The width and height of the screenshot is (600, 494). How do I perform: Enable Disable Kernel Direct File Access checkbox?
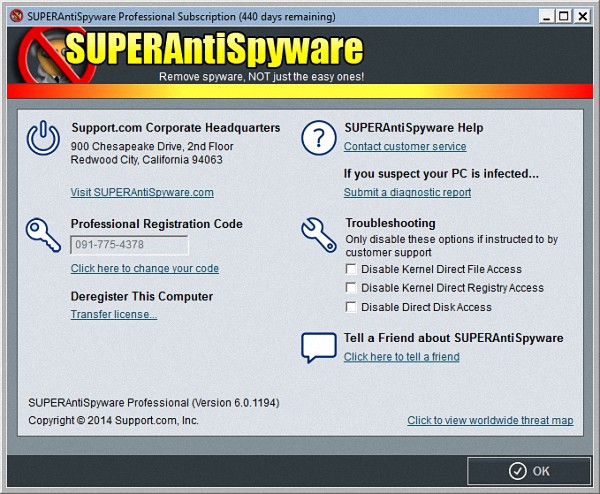[x=351, y=269]
